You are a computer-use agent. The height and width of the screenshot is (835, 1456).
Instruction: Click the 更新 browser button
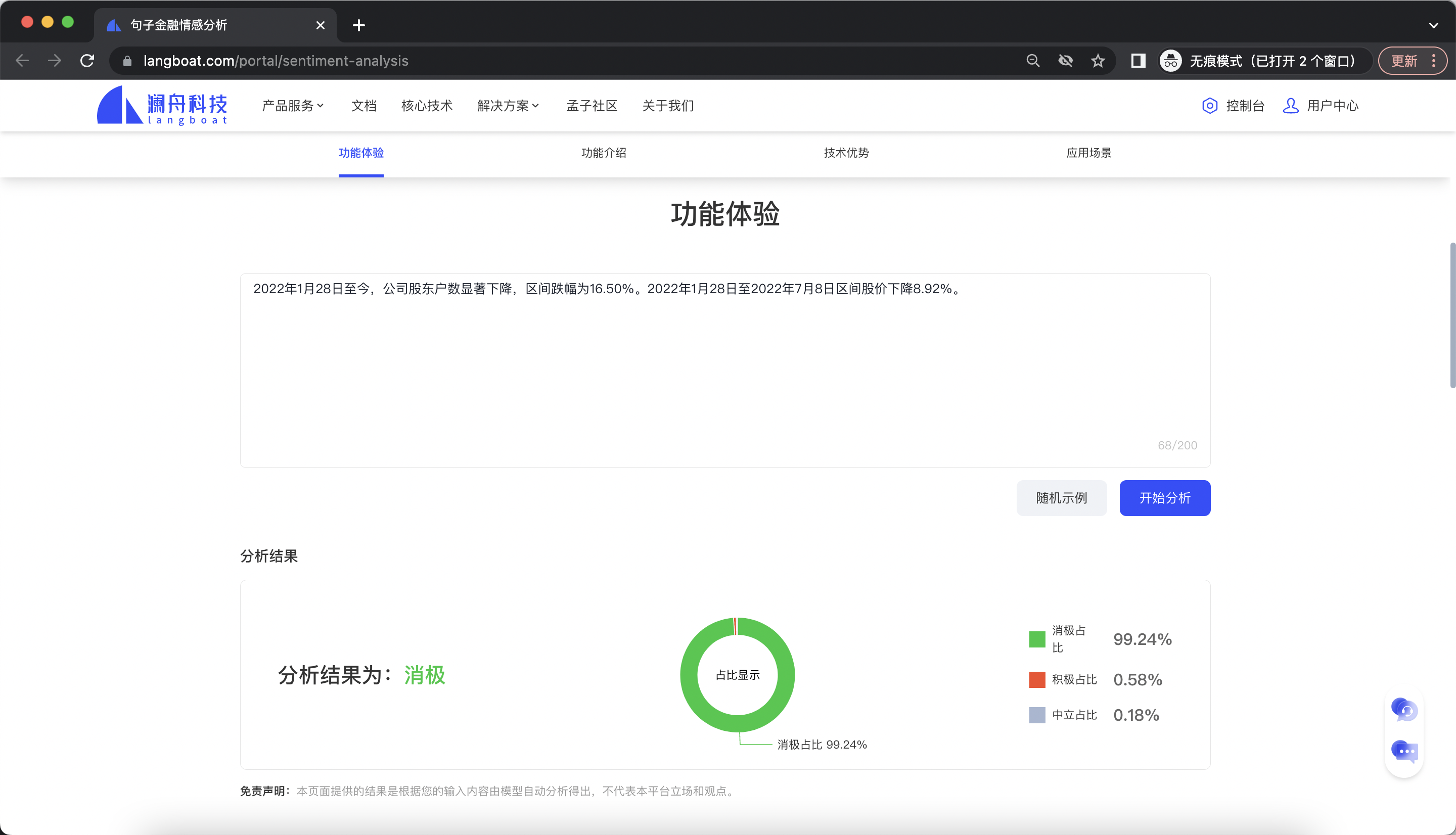tap(1404, 61)
